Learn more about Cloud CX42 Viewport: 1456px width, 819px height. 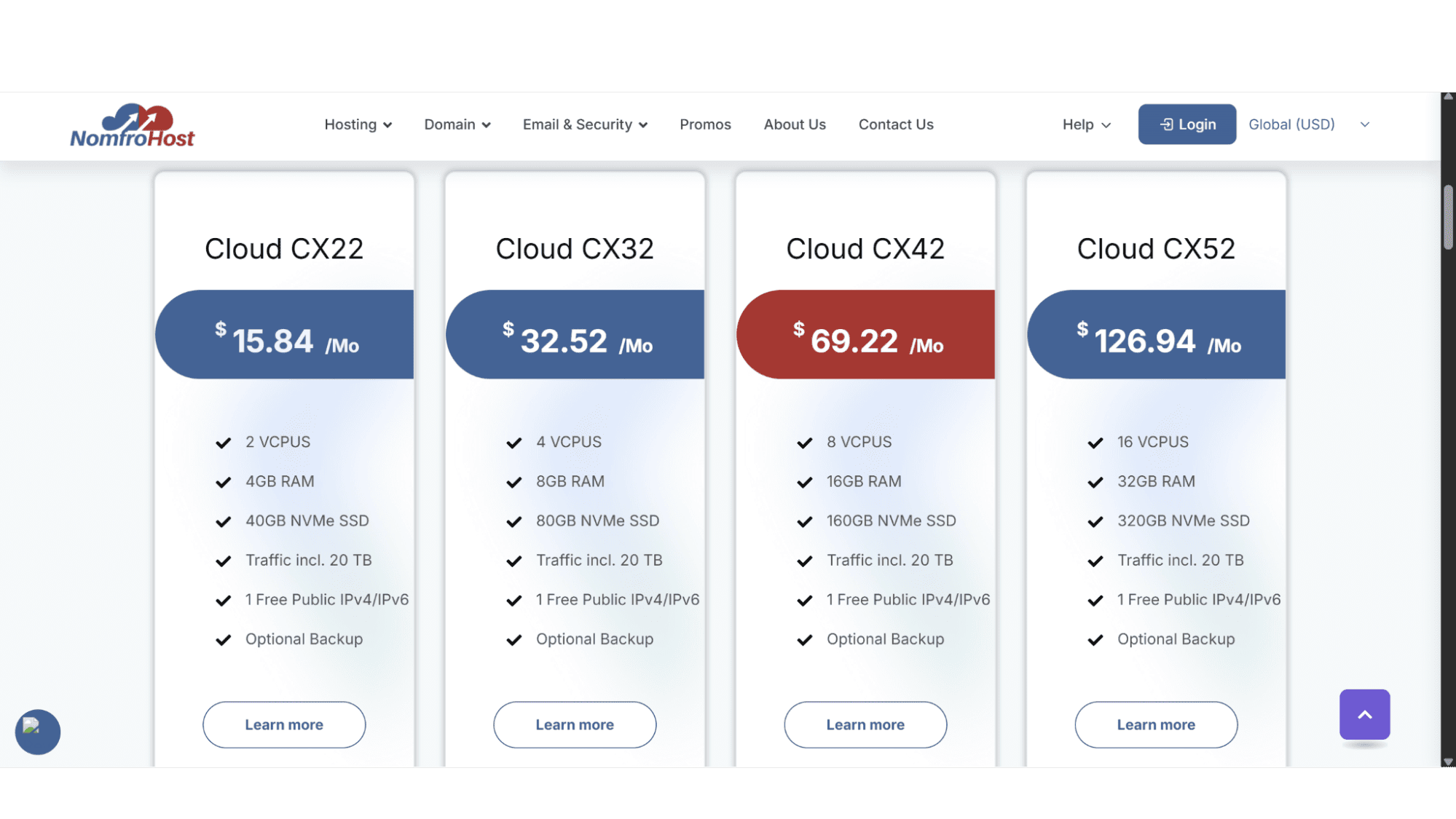coord(865,724)
